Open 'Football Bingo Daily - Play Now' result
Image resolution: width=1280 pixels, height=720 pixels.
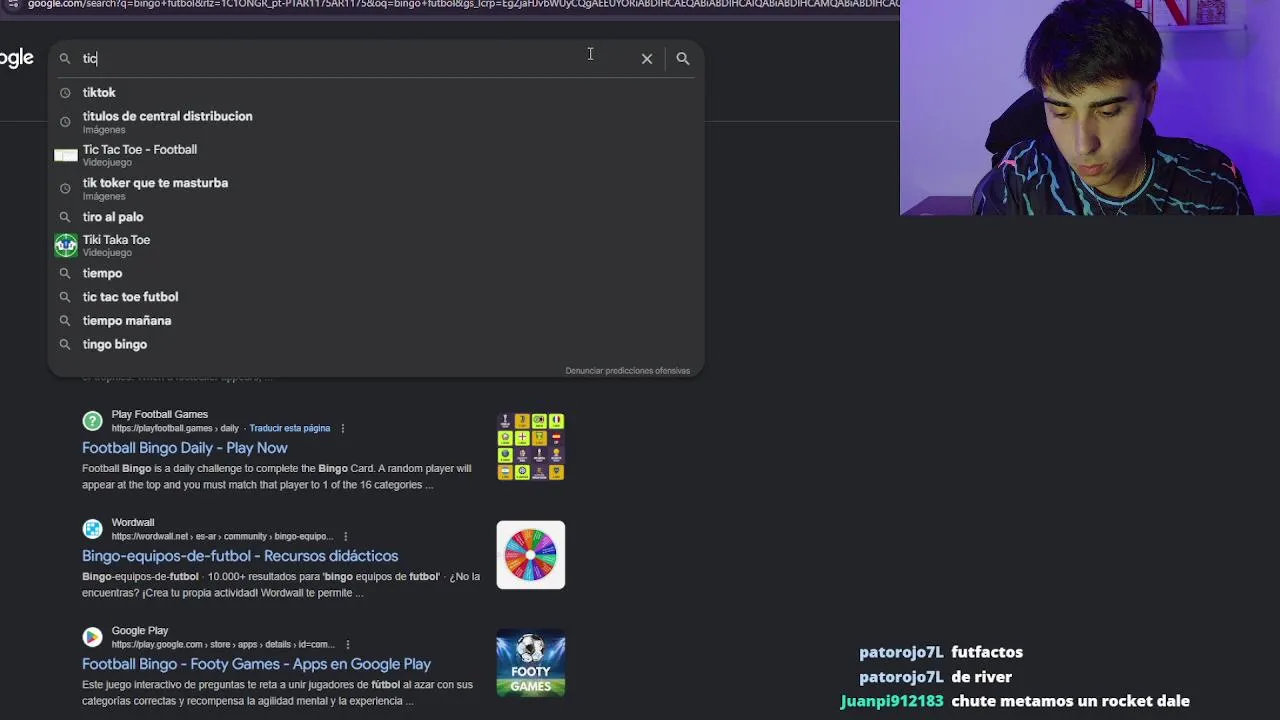[184, 448]
